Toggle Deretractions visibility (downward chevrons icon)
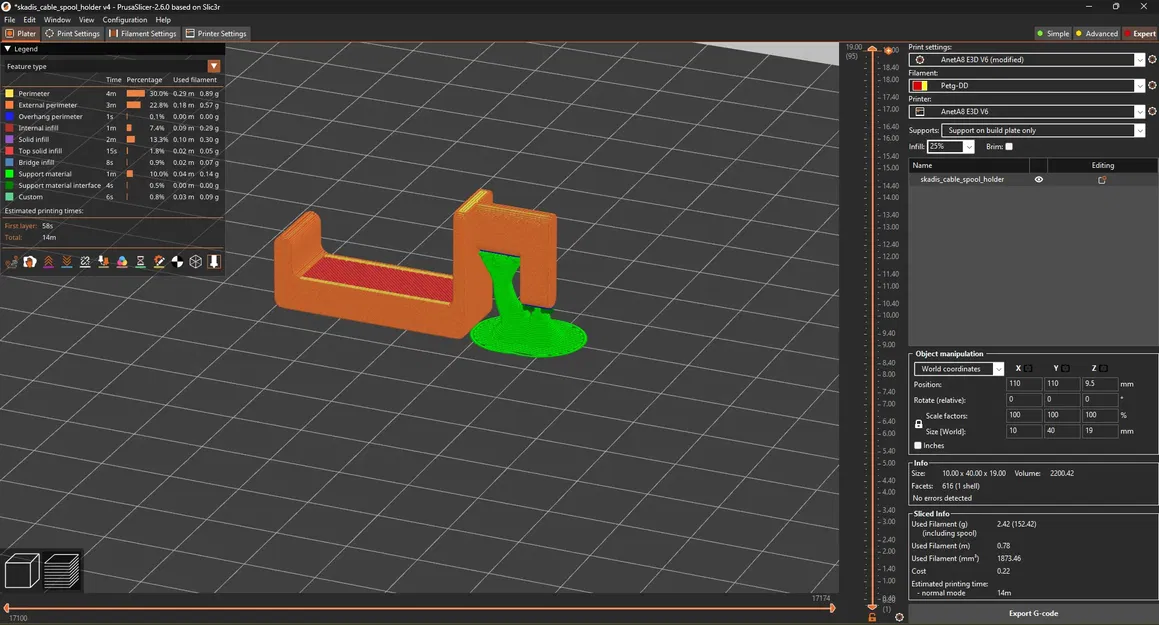This screenshot has width=1159, height=625. click(67, 262)
